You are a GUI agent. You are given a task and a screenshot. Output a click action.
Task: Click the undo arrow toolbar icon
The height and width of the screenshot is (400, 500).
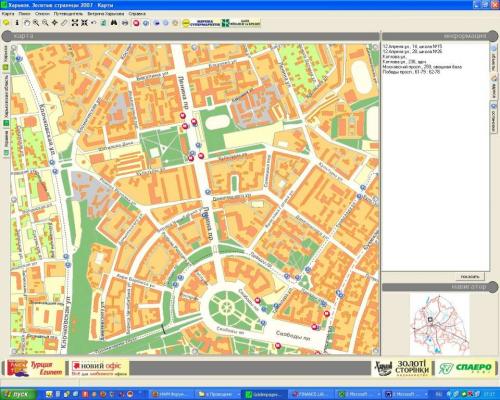[94, 23]
